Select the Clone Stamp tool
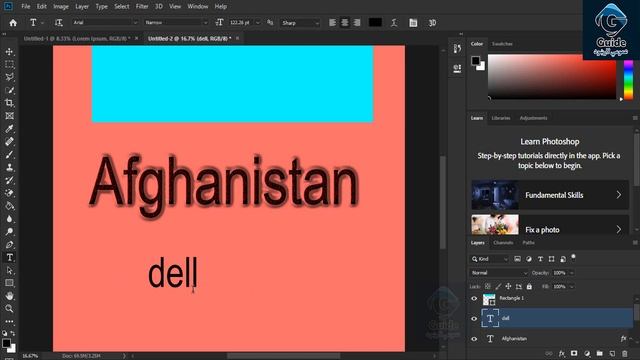Screen dimensions: 640x360 tap(9, 167)
